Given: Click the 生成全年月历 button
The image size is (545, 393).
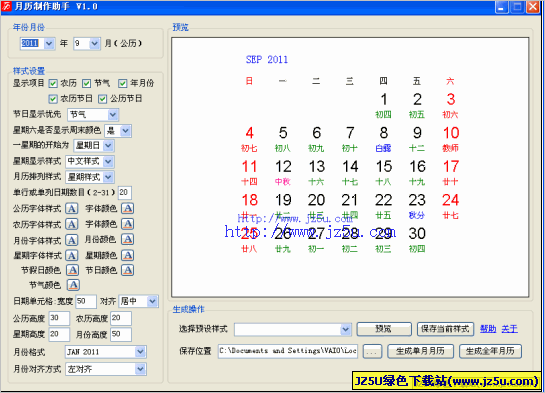Looking at the screenshot, I should pyautogui.click(x=490, y=351).
